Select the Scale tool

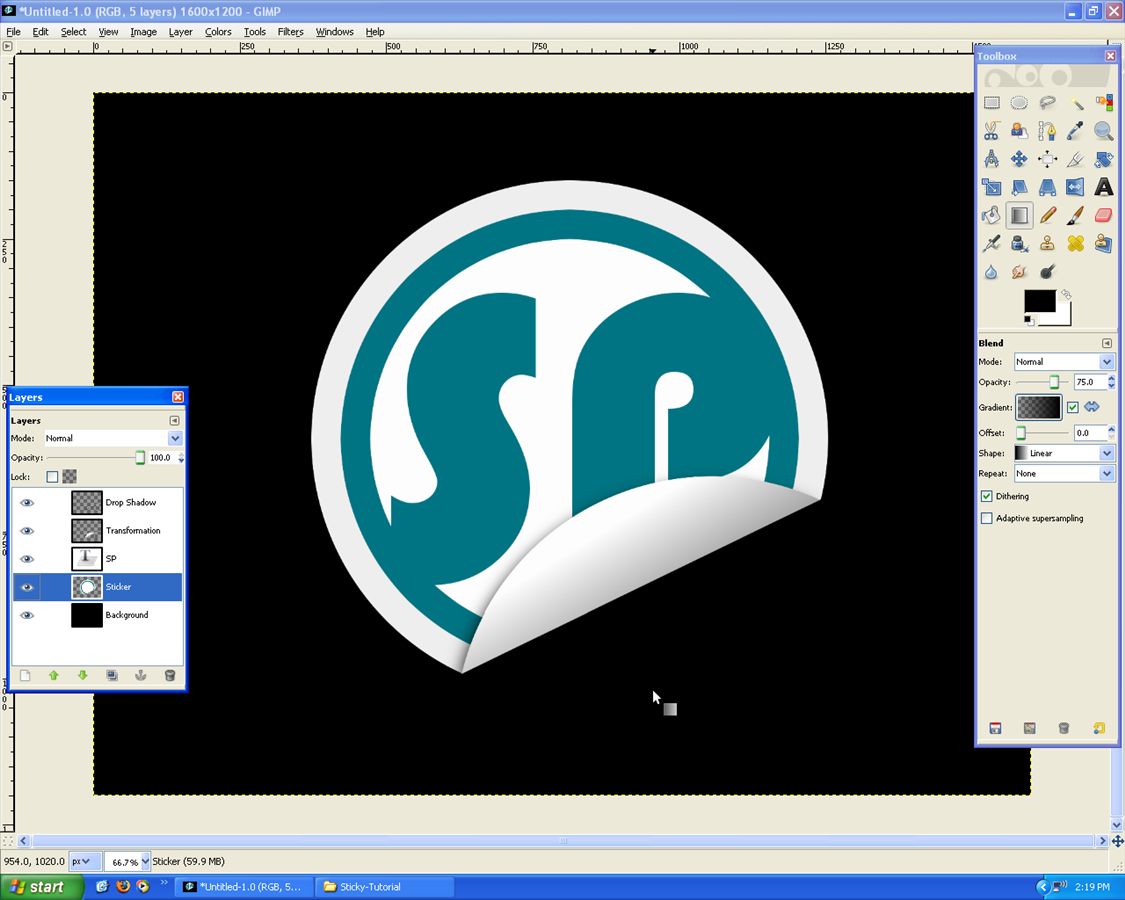(x=992, y=187)
